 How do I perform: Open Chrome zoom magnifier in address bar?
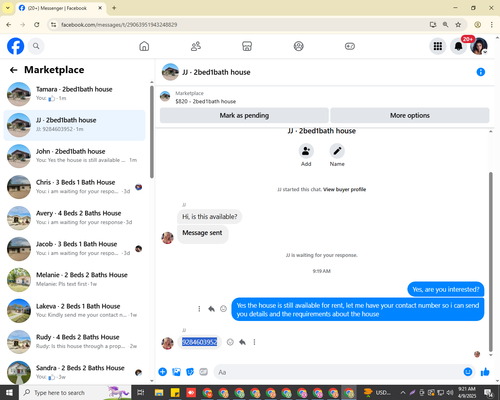pos(445,25)
